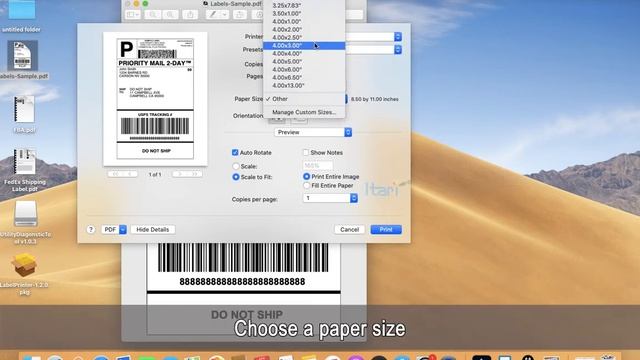Choose 4.00x2.00" paper size
The width and height of the screenshot is (640, 360).
tap(304, 29)
